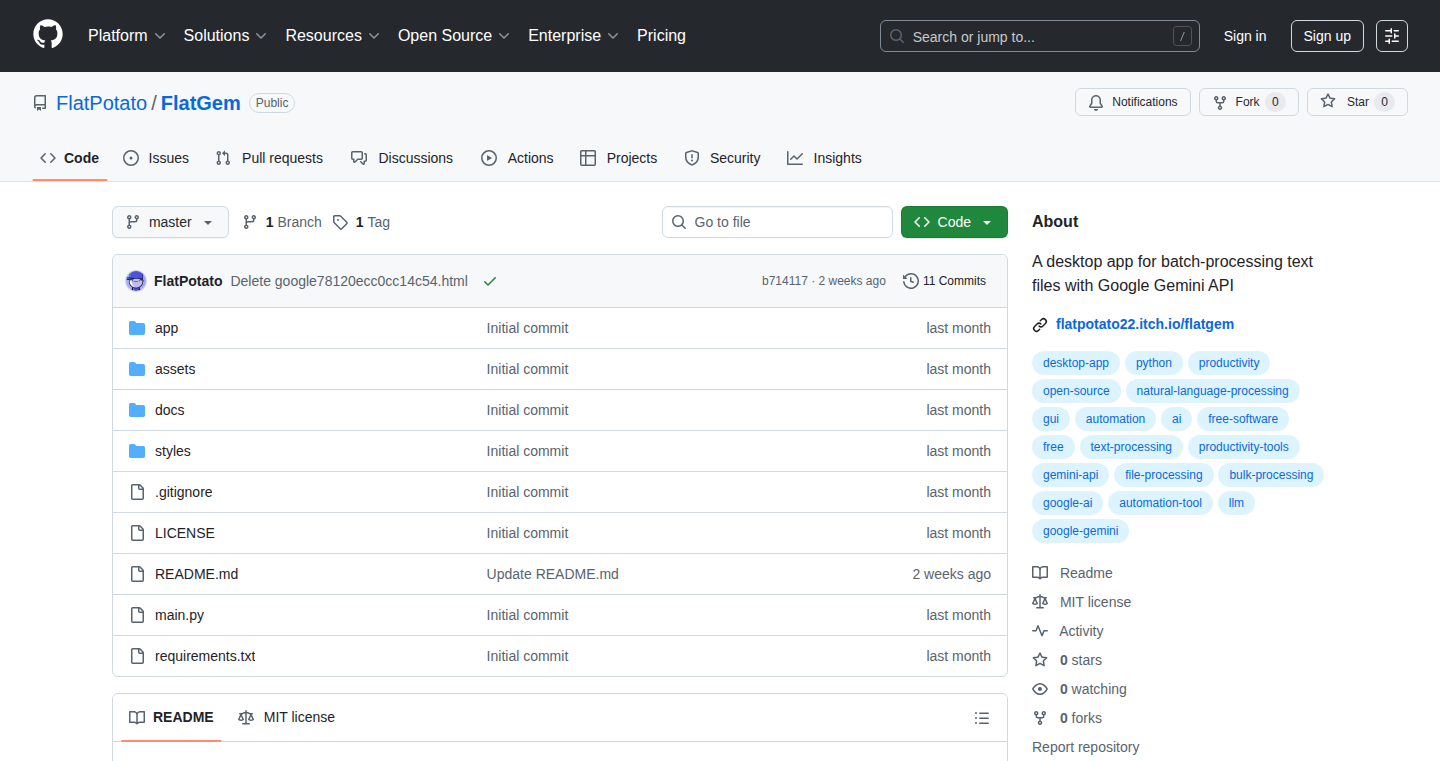Open the README outline list icon
This screenshot has width=1440, height=761.
click(982, 718)
